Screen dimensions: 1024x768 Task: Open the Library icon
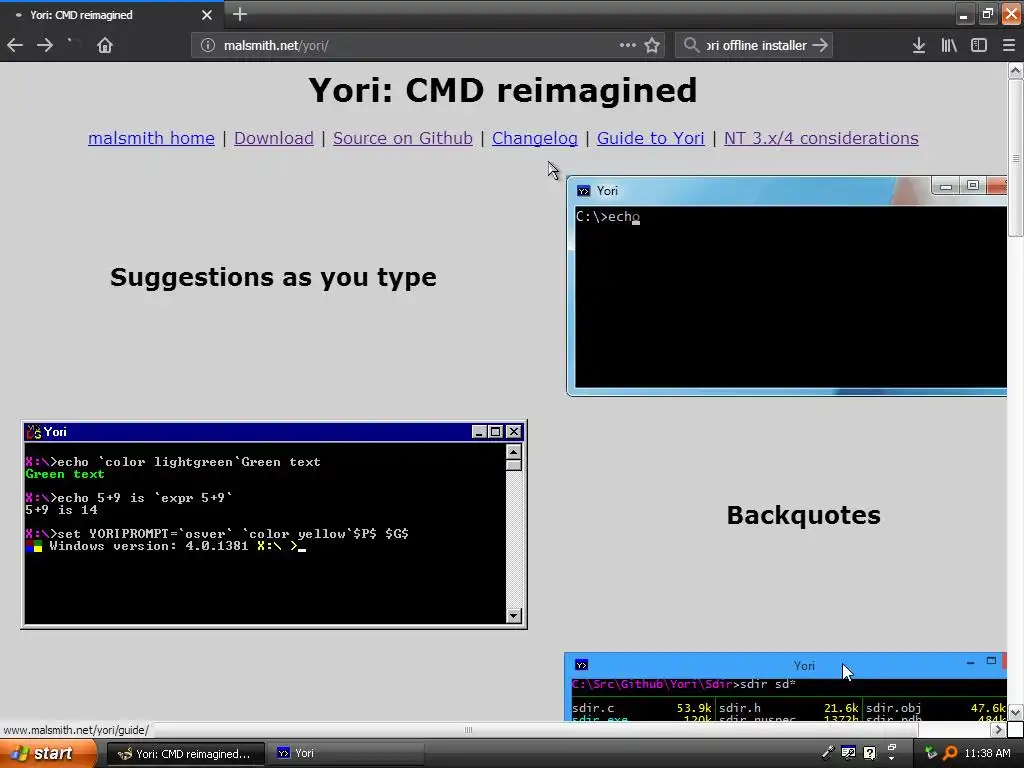point(949,45)
